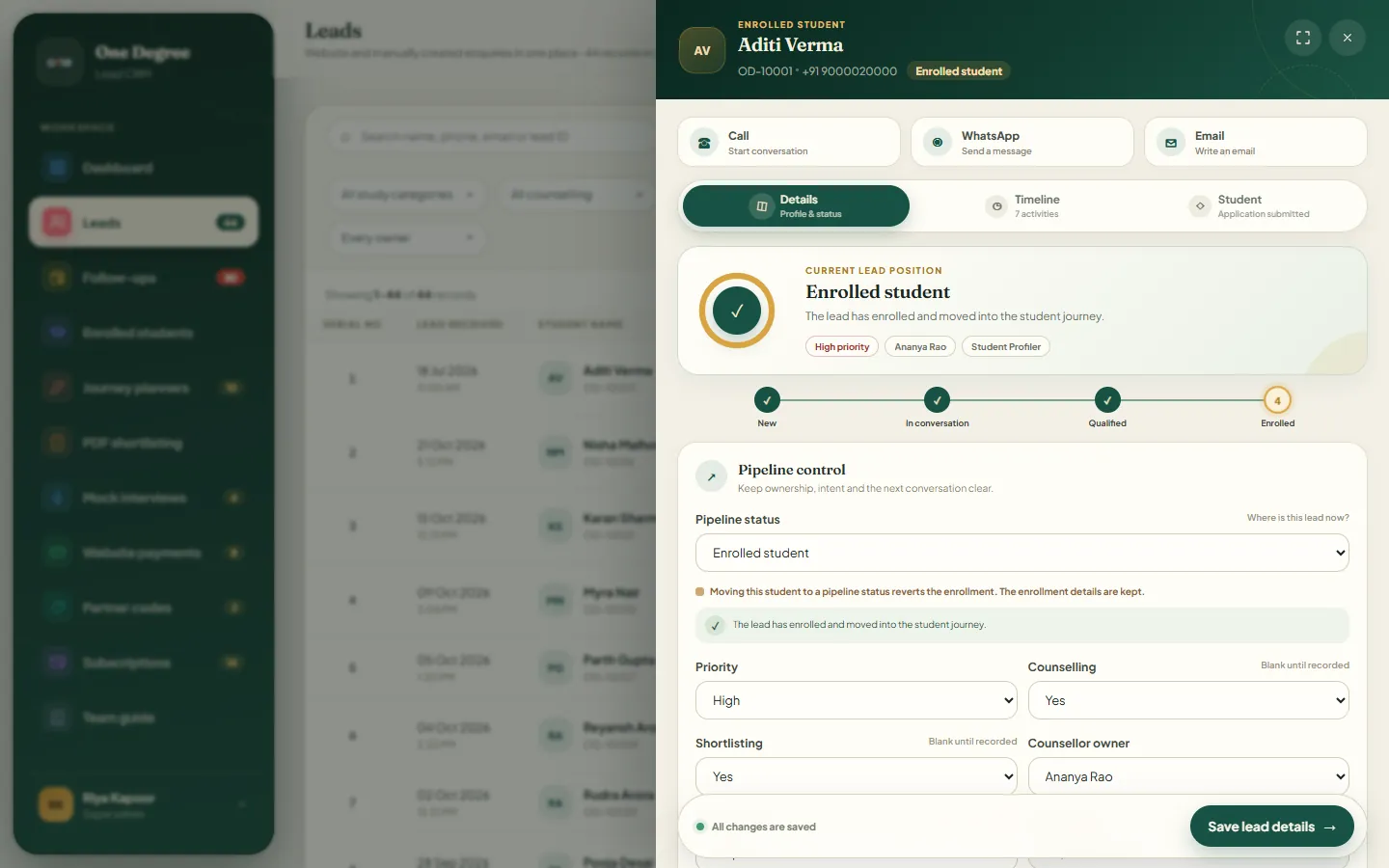Select the Qualified stage checkmark
The image size is (1389, 868).
pos(1107,399)
